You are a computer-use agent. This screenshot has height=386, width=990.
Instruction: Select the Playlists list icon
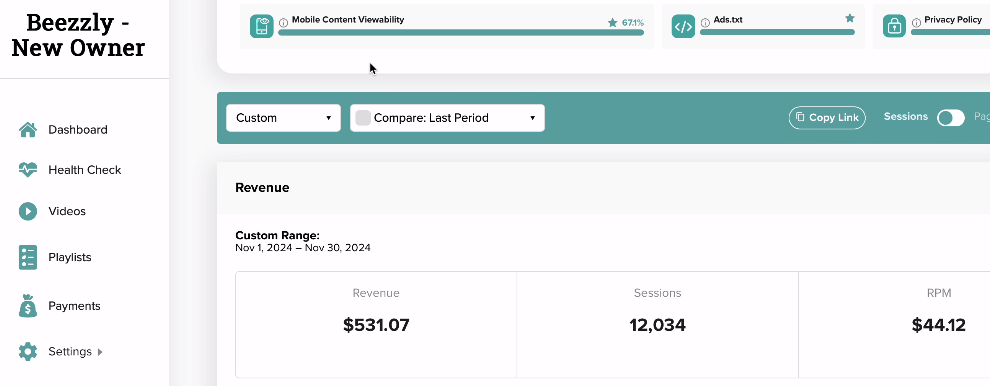tap(28, 257)
